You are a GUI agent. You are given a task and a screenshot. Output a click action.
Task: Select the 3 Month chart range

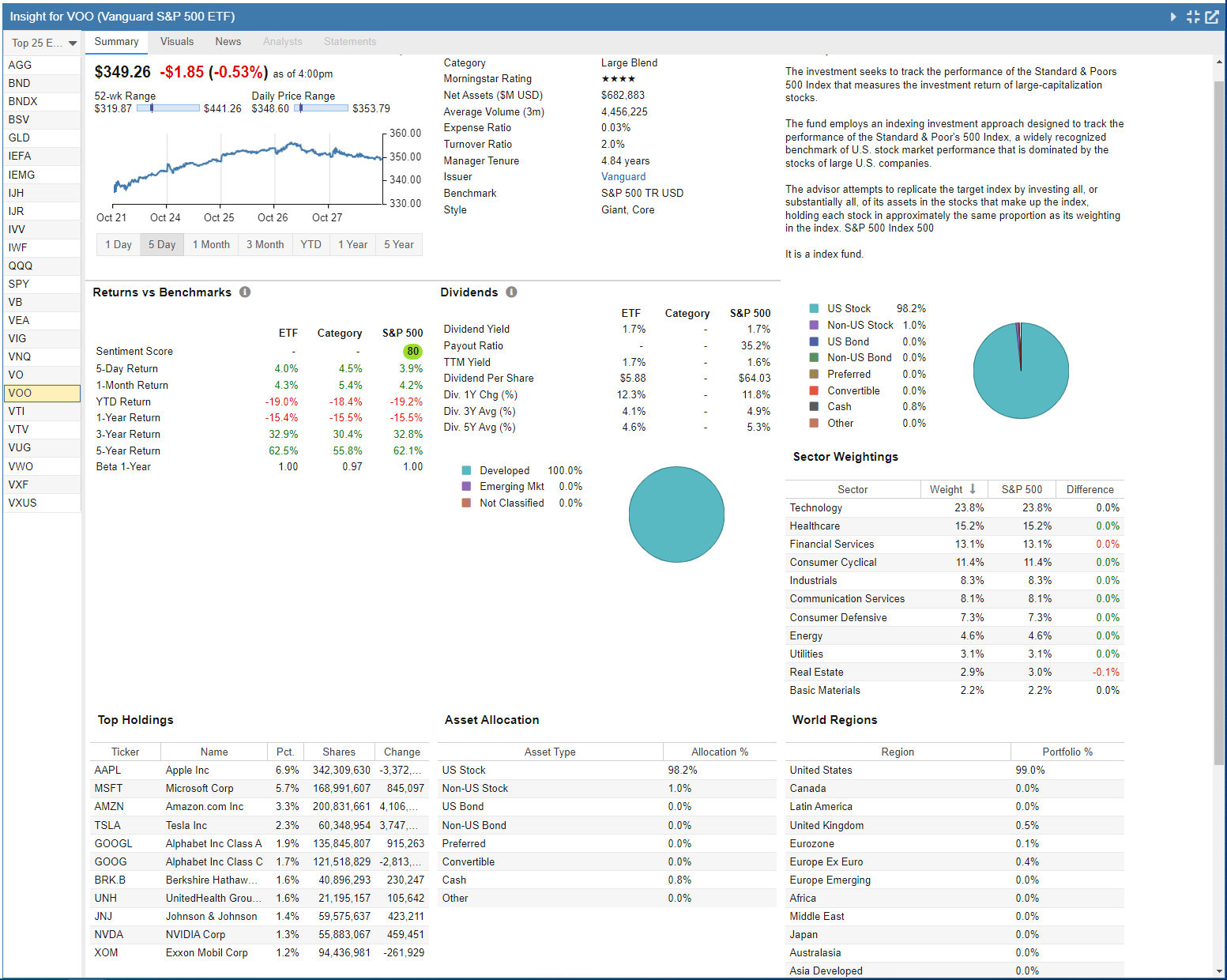[265, 244]
